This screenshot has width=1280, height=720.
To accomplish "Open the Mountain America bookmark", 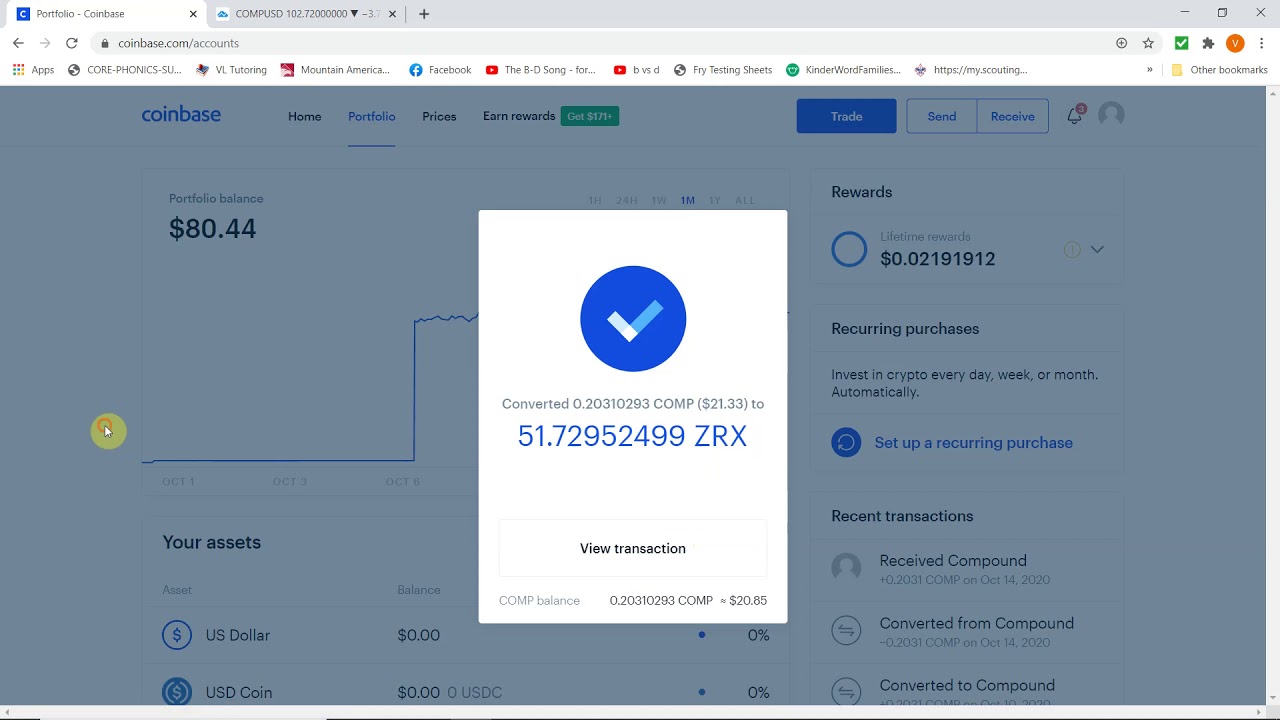I will [x=335, y=70].
